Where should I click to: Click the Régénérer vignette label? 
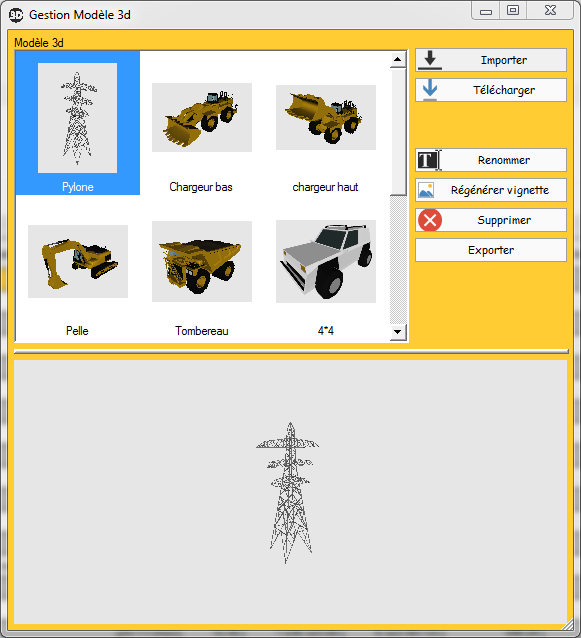pyautogui.click(x=500, y=190)
